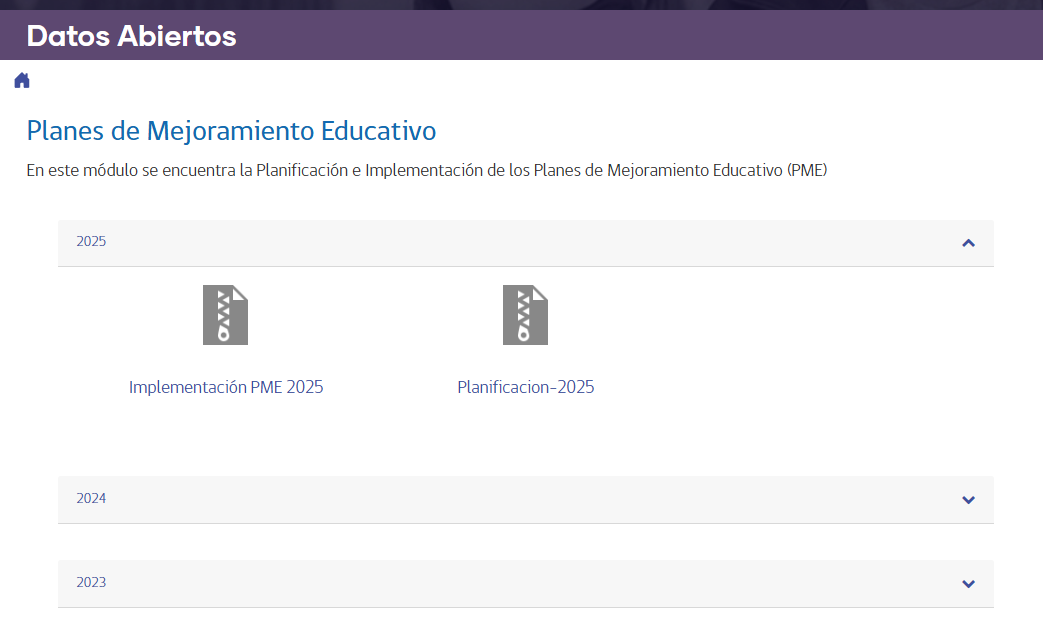Viewport: 1043px width, 638px height.
Task: Collapse the 2025 section using its up chevron
Action: click(x=967, y=243)
